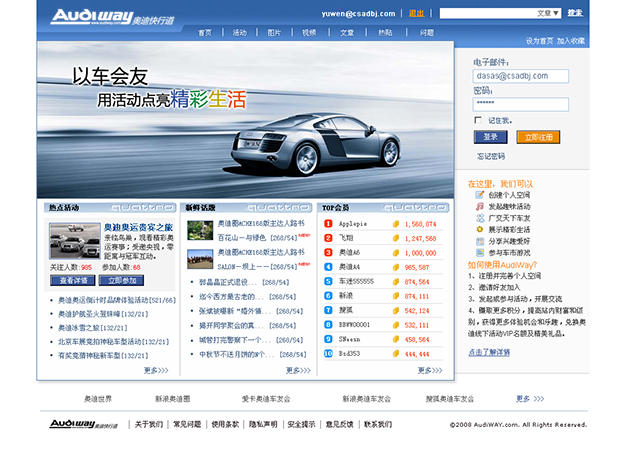This screenshot has width=622, height=462.
Task: Open the 热贴 navigation tab
Action: 385,33
